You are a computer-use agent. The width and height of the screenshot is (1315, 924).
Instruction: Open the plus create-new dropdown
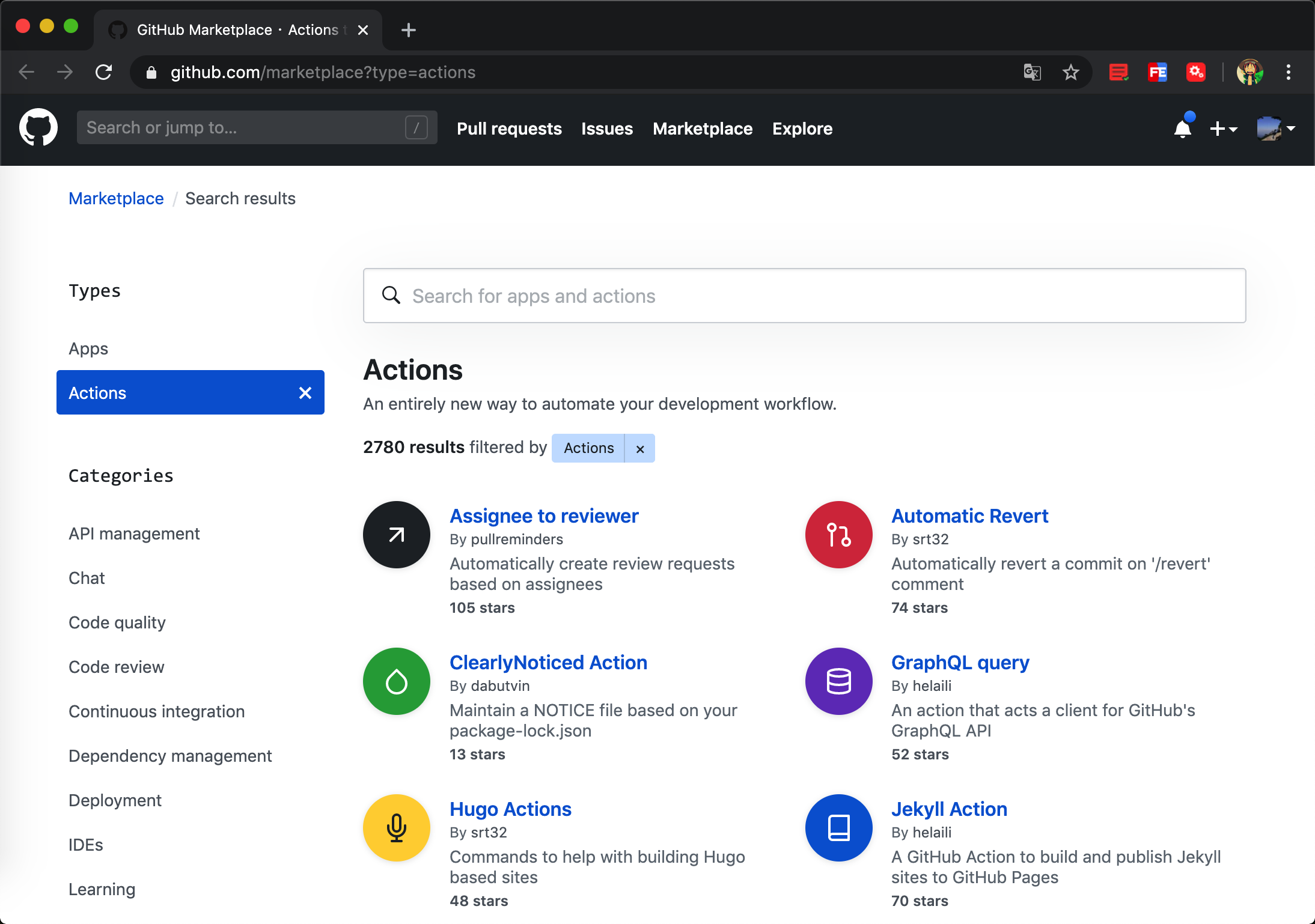[1223, 129]
